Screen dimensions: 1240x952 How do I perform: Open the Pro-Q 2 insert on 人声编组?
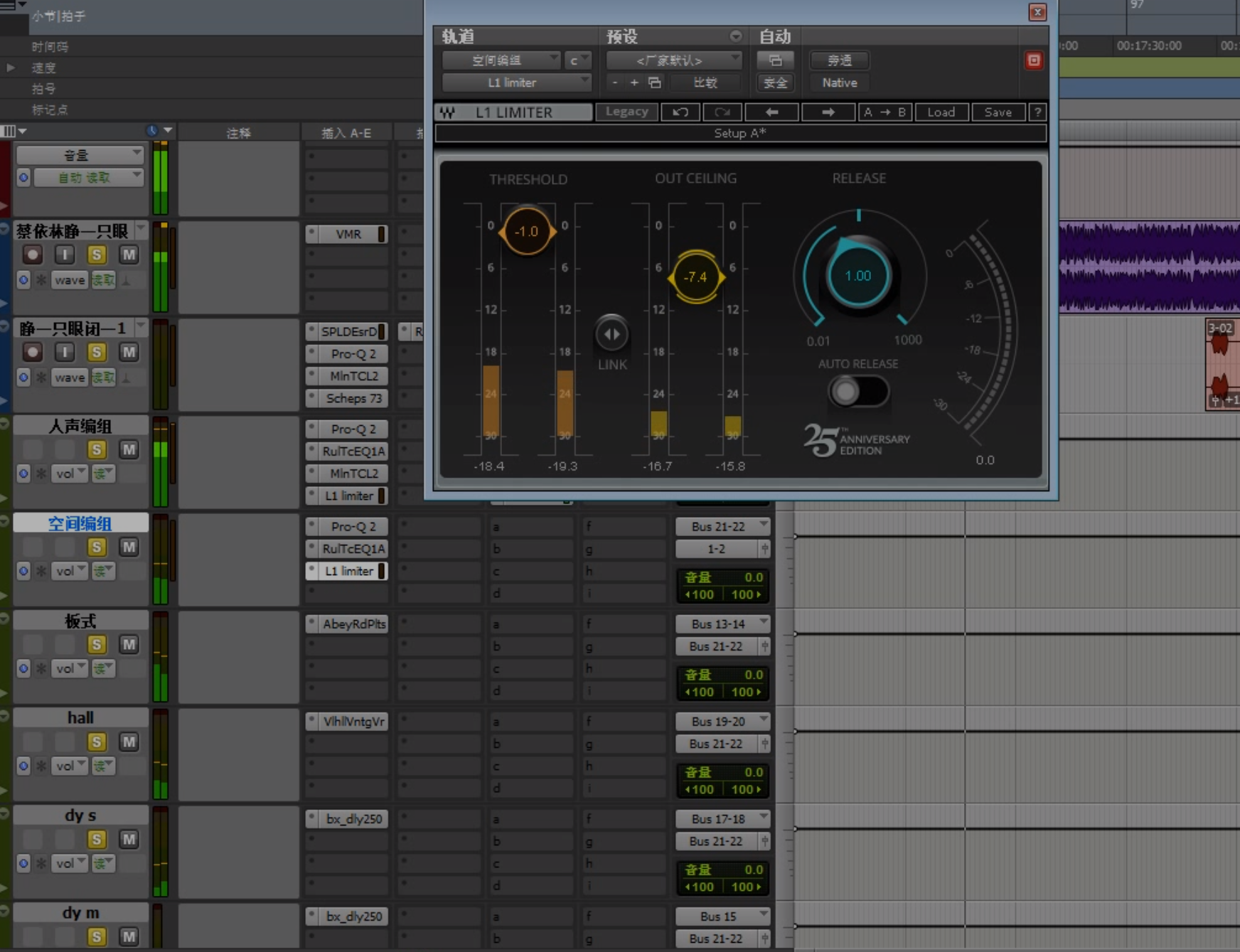pyautogui.click(x=346, y=429)
